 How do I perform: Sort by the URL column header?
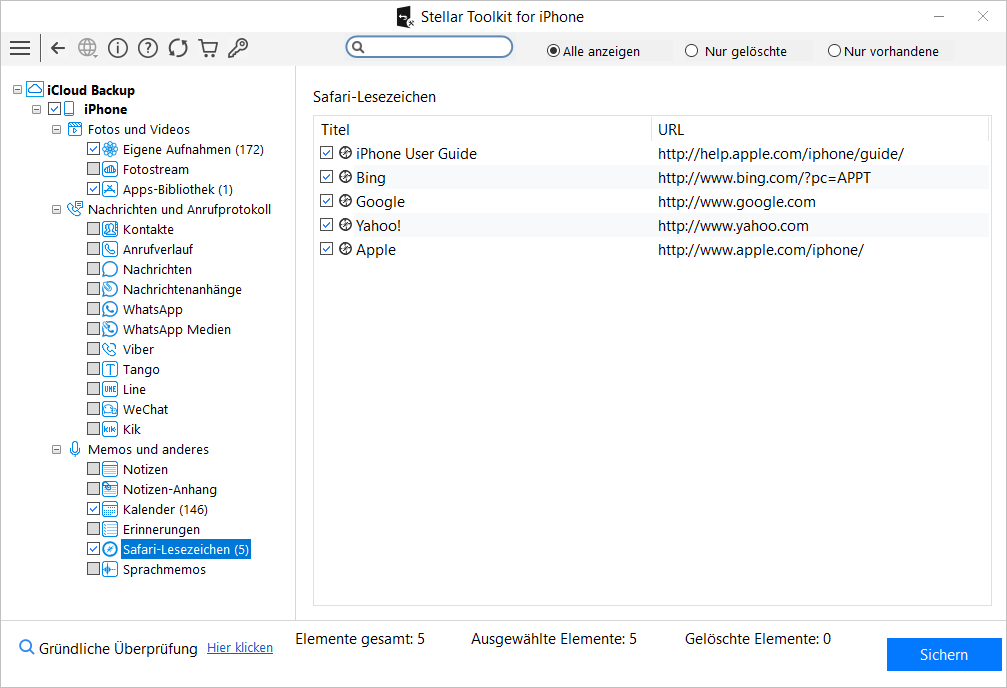(x=820, y=130)
